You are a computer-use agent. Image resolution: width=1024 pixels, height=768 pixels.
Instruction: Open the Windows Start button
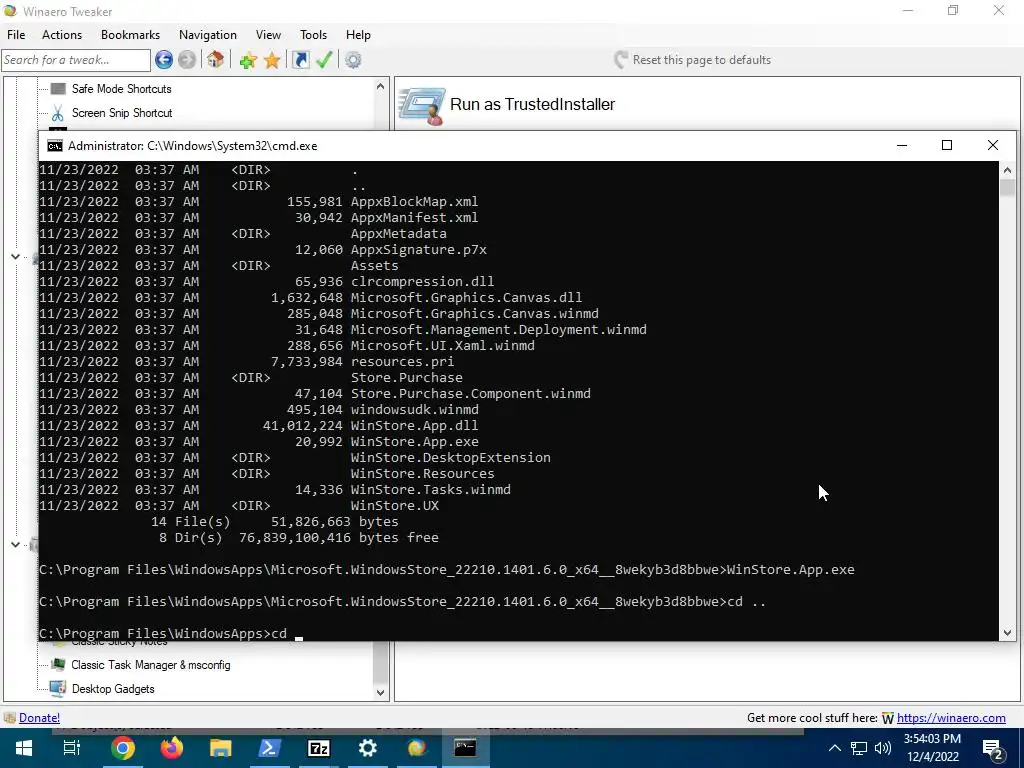24,748
